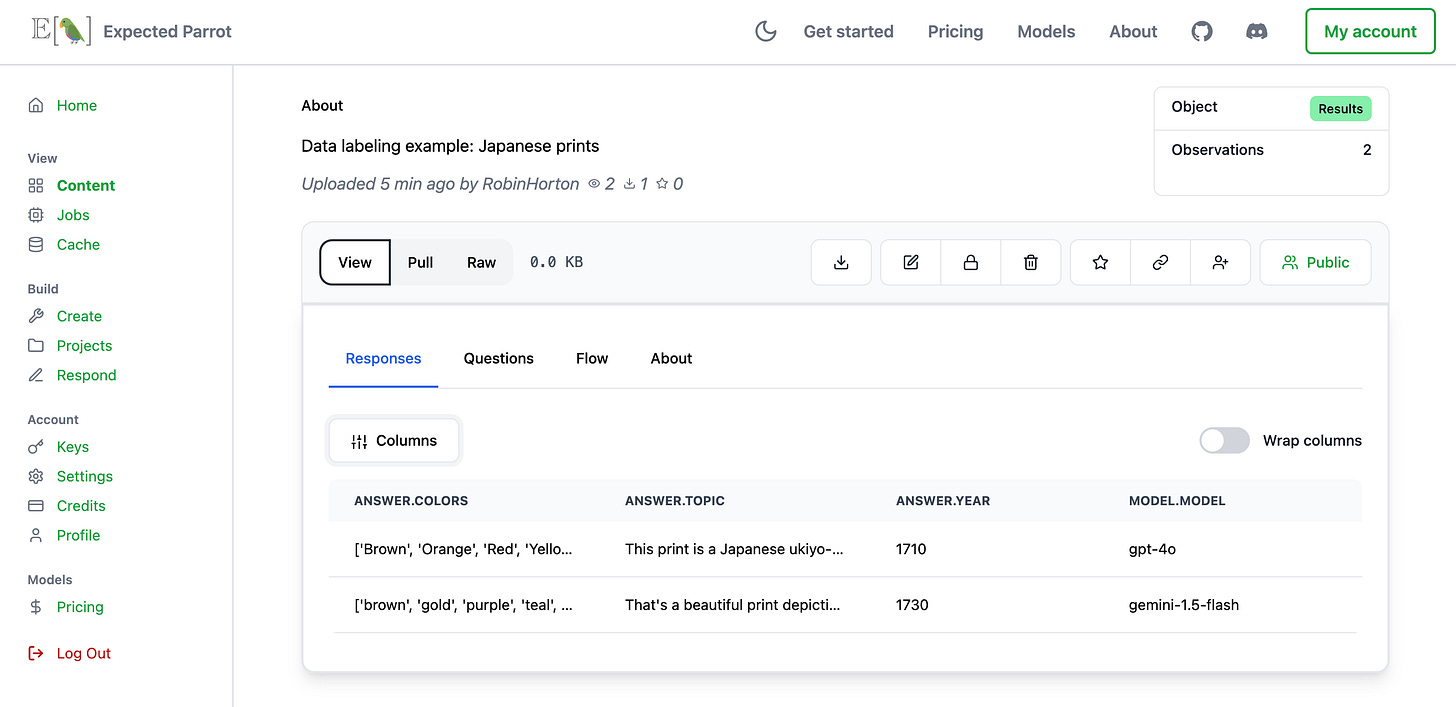Screen dimensions: 1456x707
Task: Click the Projects folder icon
Action: click(x=36, y=345)
